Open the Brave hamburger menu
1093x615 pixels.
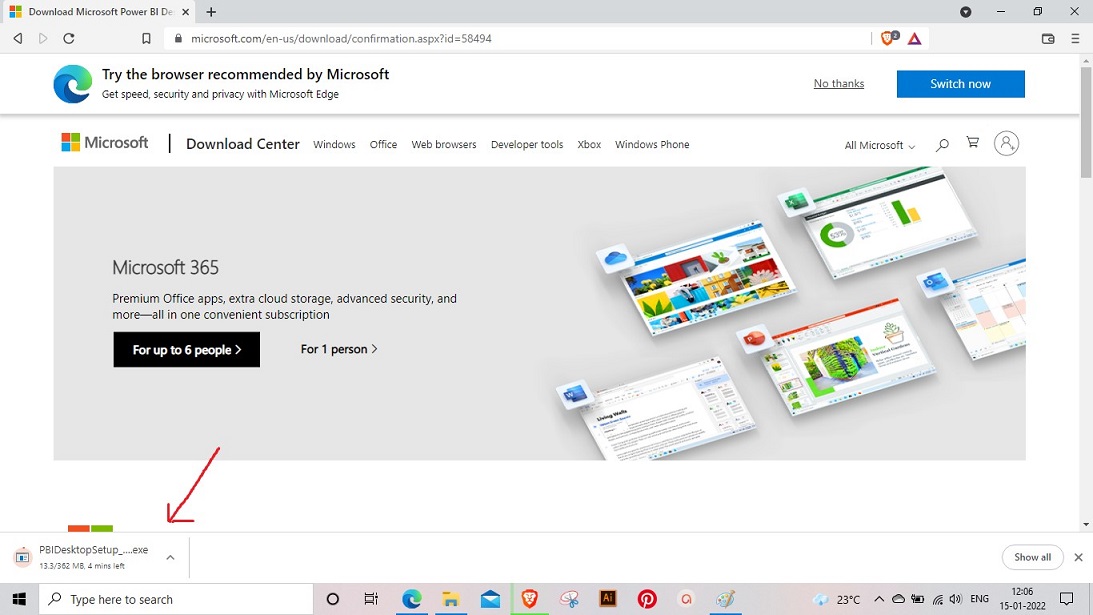click(x=1075, y=38)
